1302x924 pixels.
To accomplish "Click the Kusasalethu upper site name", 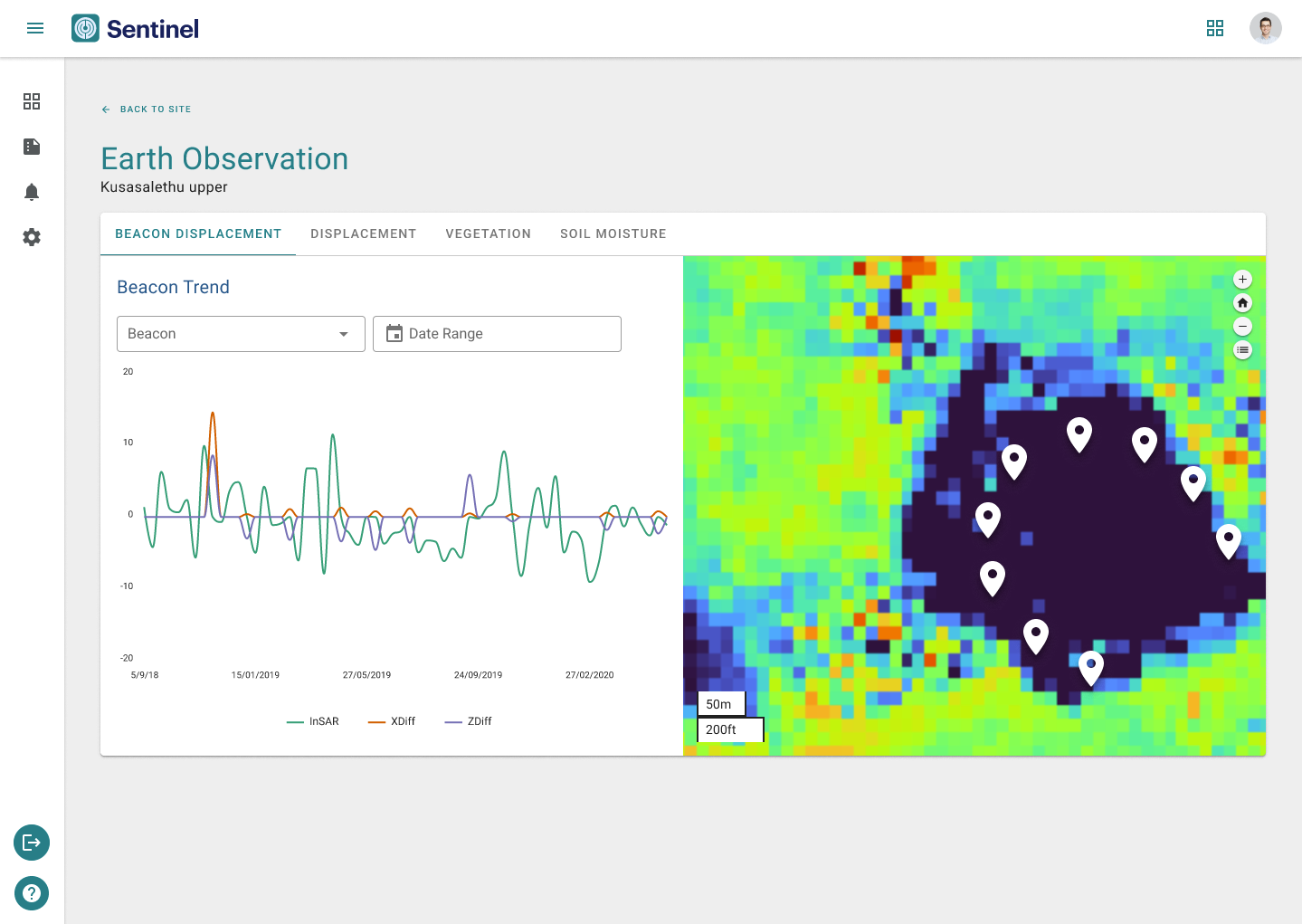I will tap(164, 187).
